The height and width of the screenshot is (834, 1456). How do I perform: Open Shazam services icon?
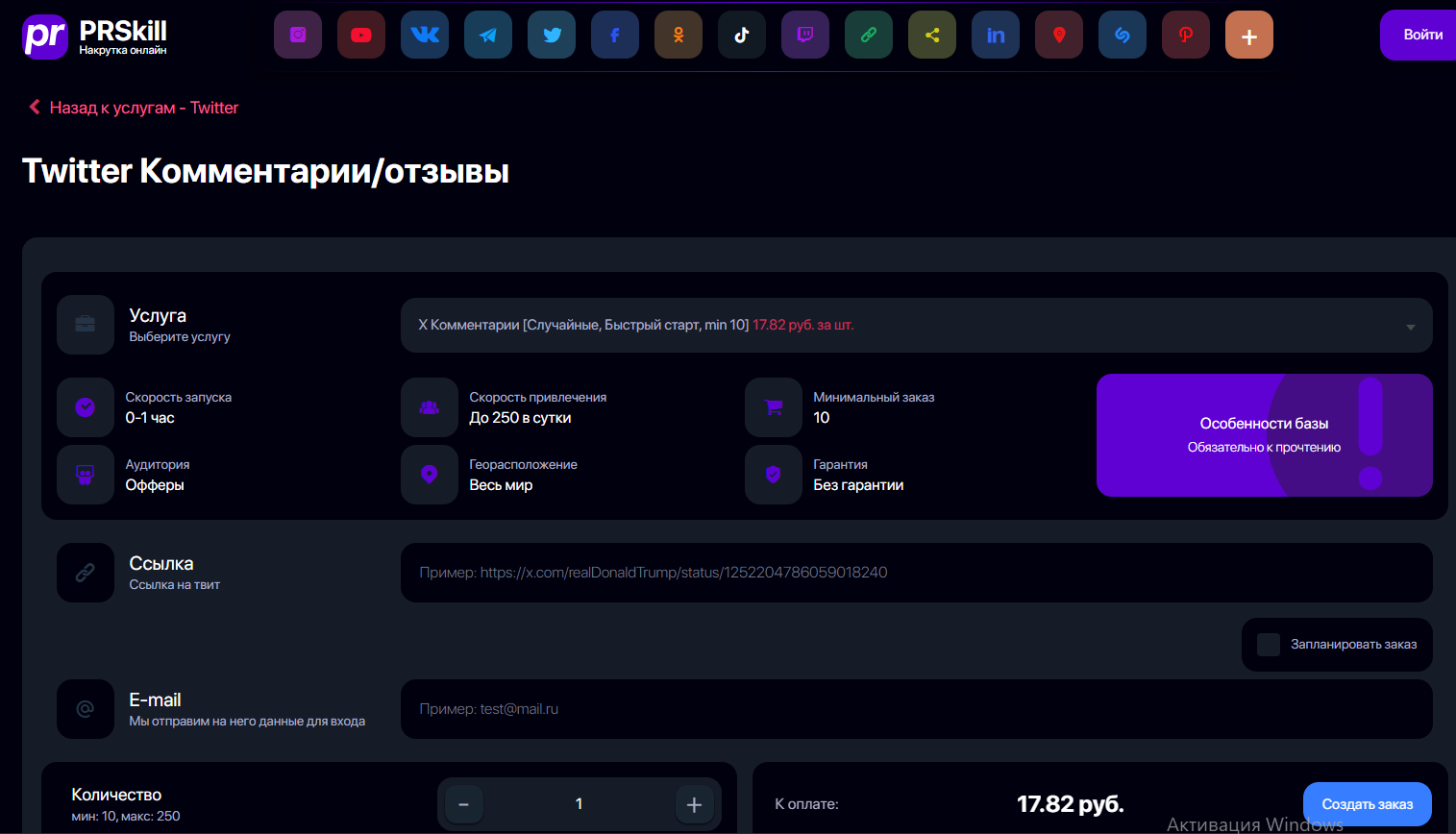pos(1123,35)
